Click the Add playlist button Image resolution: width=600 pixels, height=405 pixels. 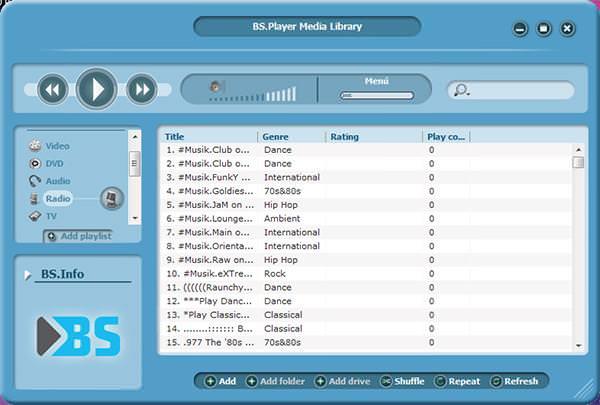point(79,236)
